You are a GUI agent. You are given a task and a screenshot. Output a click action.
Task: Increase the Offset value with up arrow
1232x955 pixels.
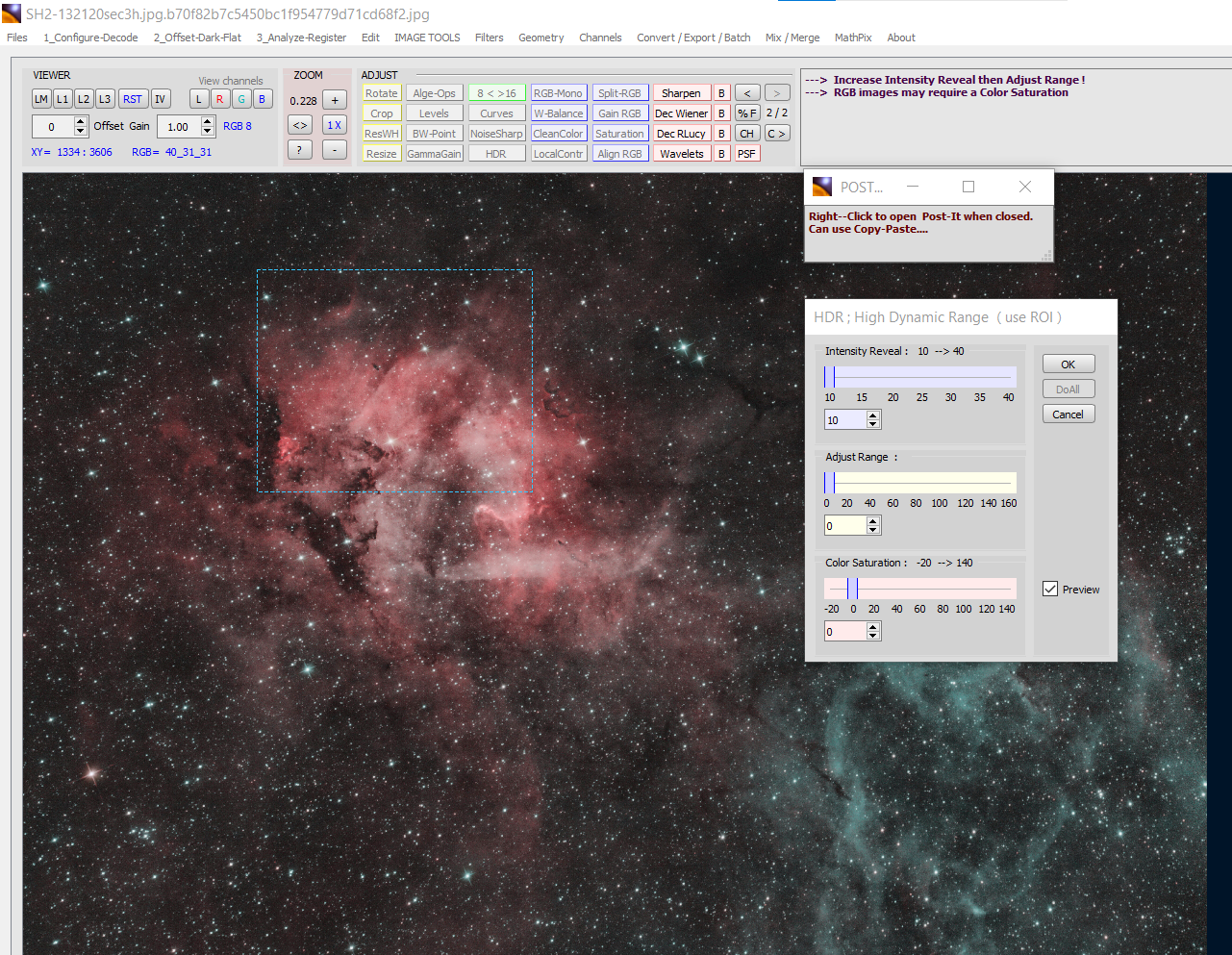tap(81, 121)
